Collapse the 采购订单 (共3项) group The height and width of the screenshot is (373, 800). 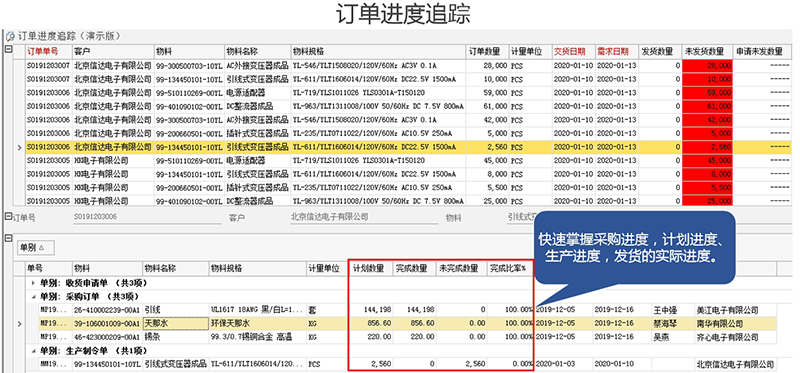34,296
